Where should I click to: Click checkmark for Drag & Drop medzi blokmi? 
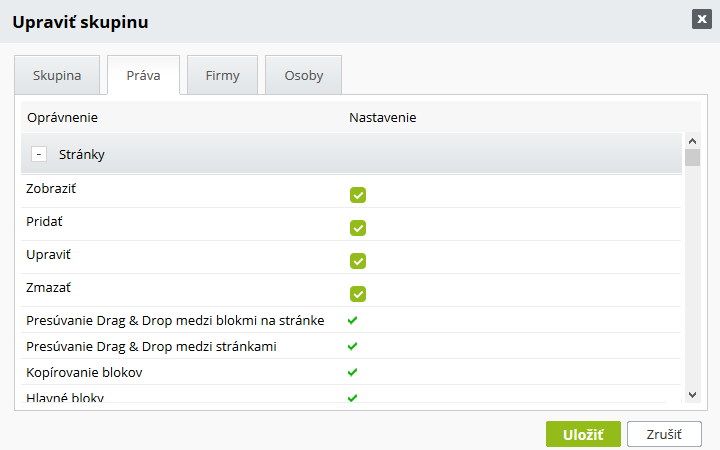[352, 320]
